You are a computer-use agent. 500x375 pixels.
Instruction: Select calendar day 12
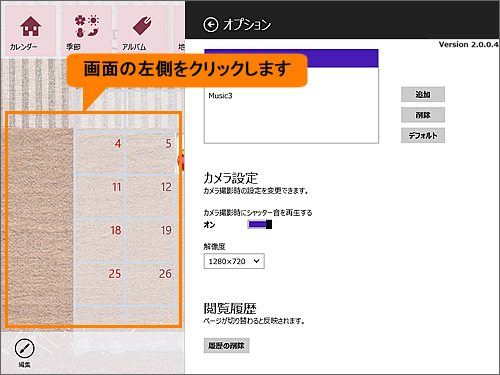[x=151, y=197]
